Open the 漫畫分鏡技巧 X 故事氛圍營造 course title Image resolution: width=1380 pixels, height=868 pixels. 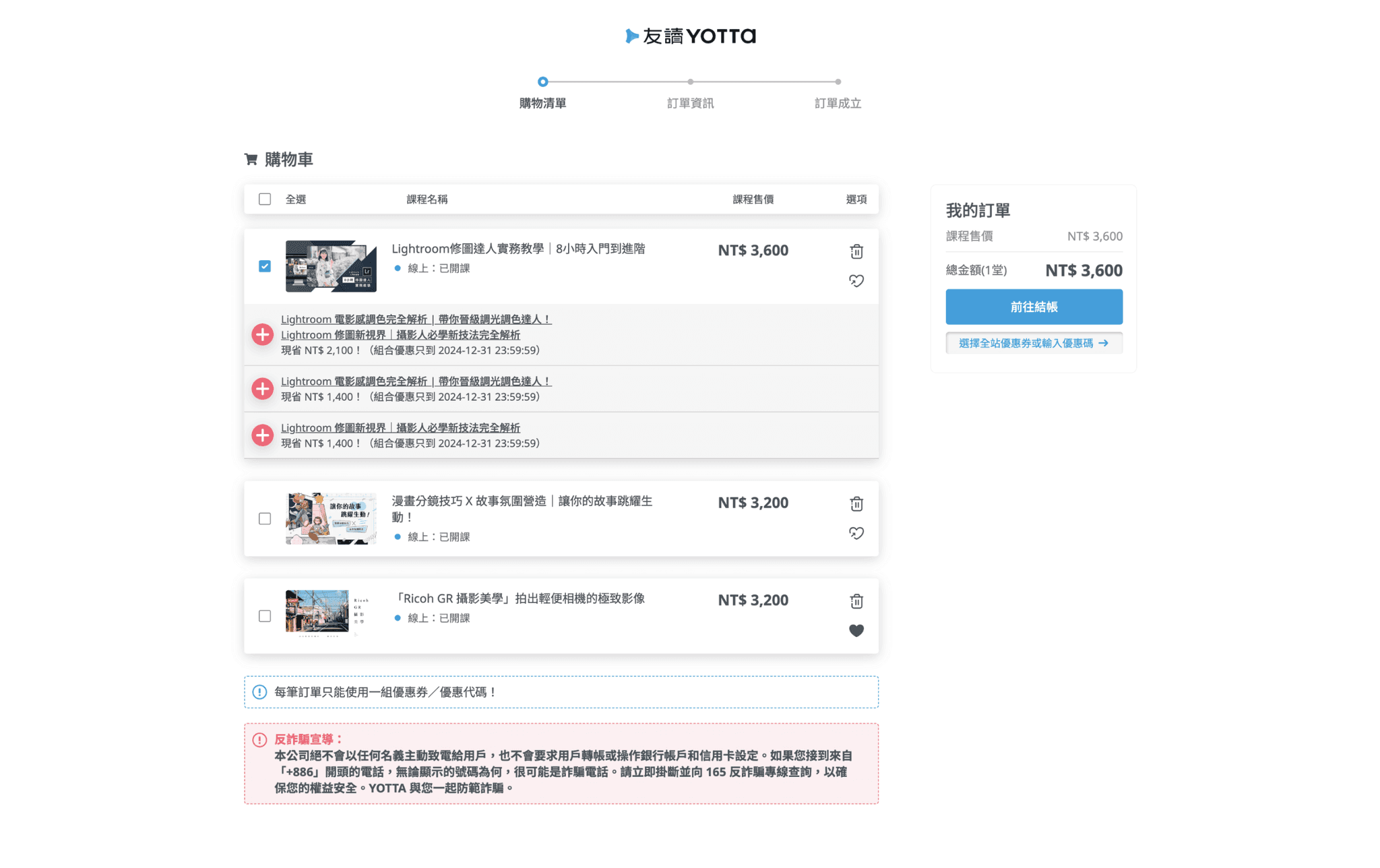[522, 509]
